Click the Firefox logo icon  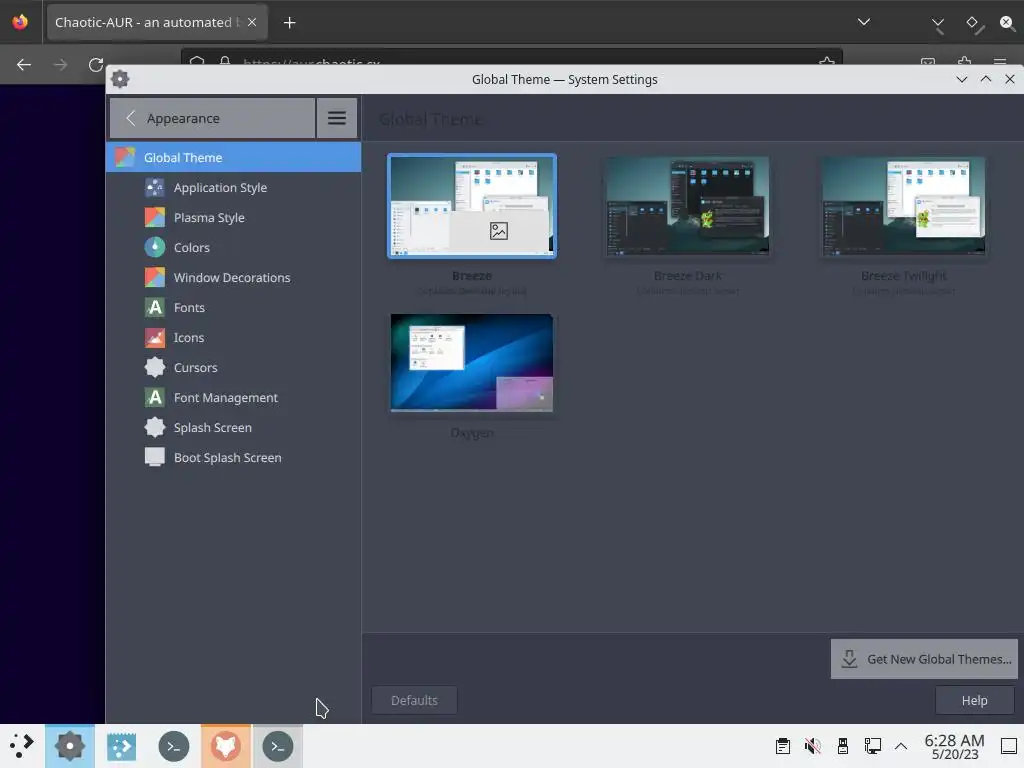pyautogui.click(x=20, y=22)
